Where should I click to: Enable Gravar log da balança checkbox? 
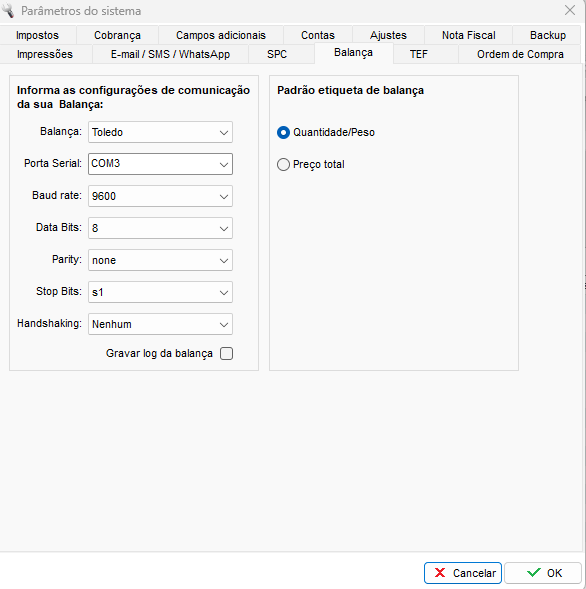(x=226, y=353)
